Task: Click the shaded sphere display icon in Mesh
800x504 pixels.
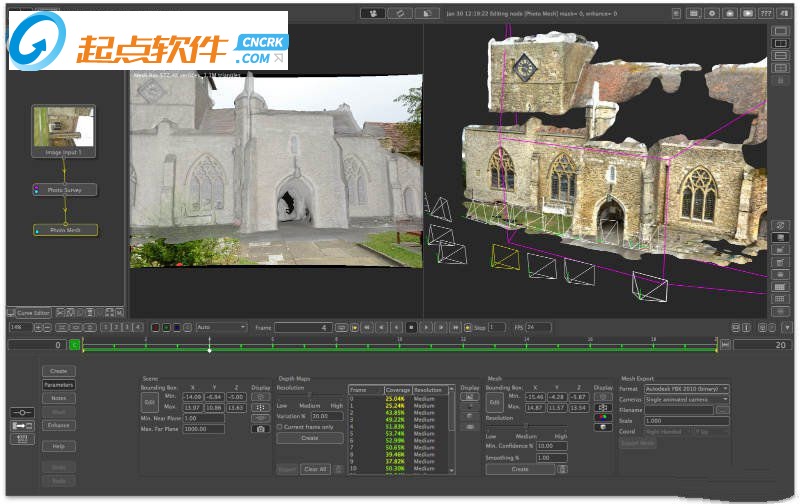Action: 603,427
